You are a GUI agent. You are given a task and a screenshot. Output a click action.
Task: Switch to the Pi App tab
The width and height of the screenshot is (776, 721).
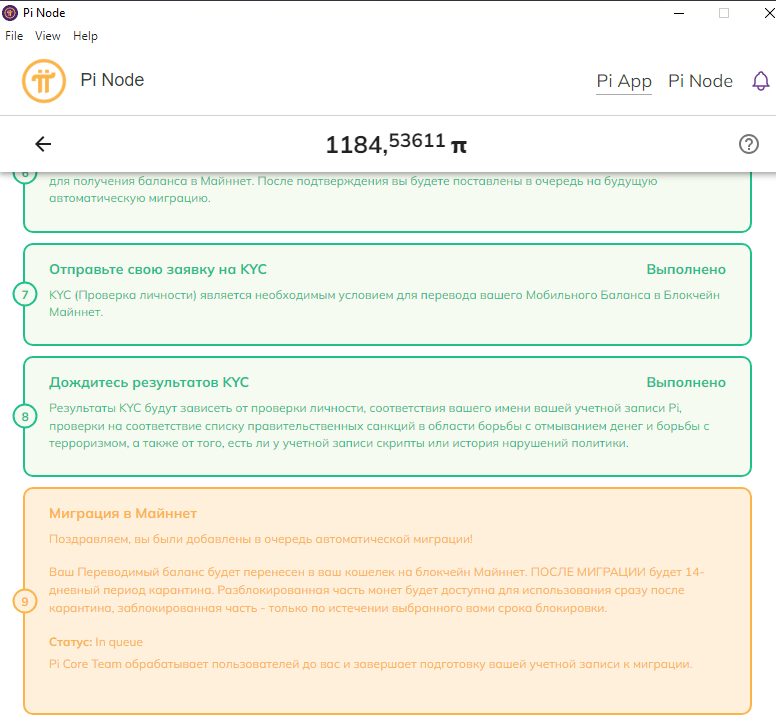(624, 81)
